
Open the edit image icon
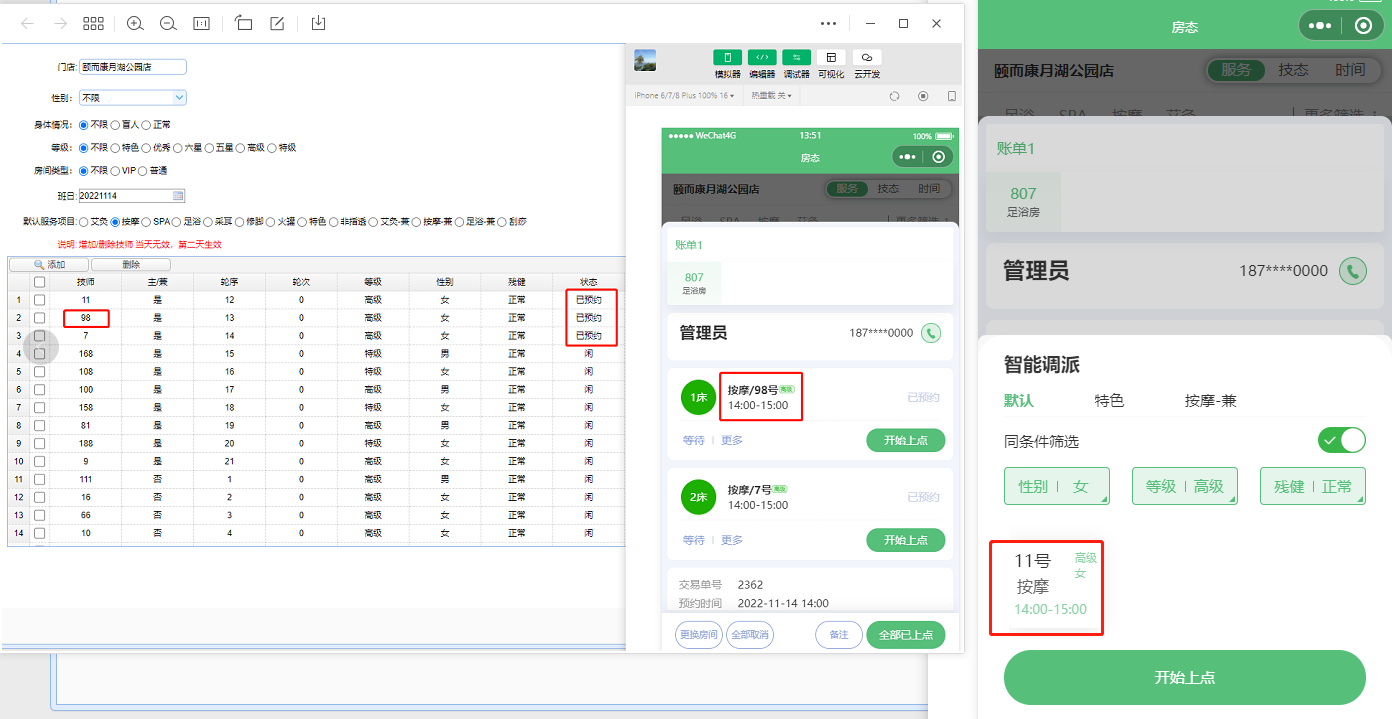pos(277,23)
